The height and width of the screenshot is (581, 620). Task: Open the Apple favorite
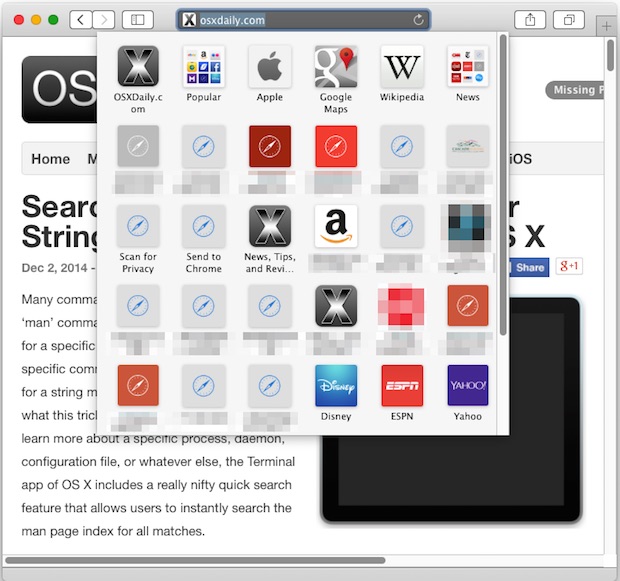(x=270, y=74)
